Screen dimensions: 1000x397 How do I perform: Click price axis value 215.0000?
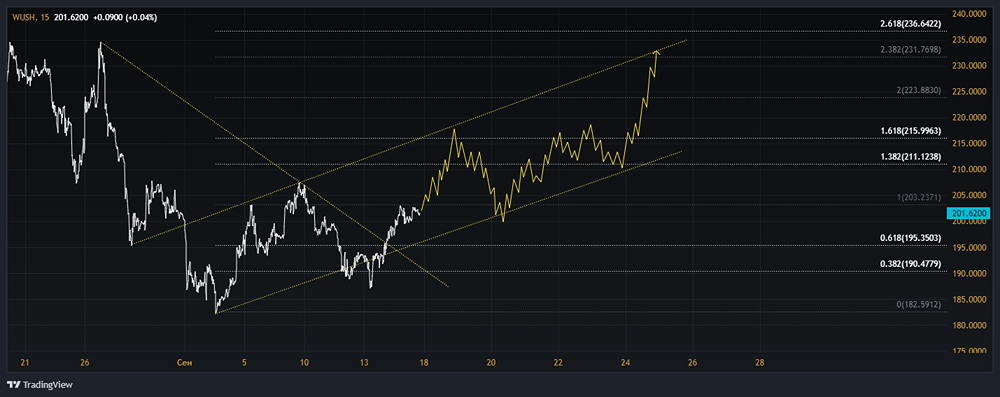point(970,143)
